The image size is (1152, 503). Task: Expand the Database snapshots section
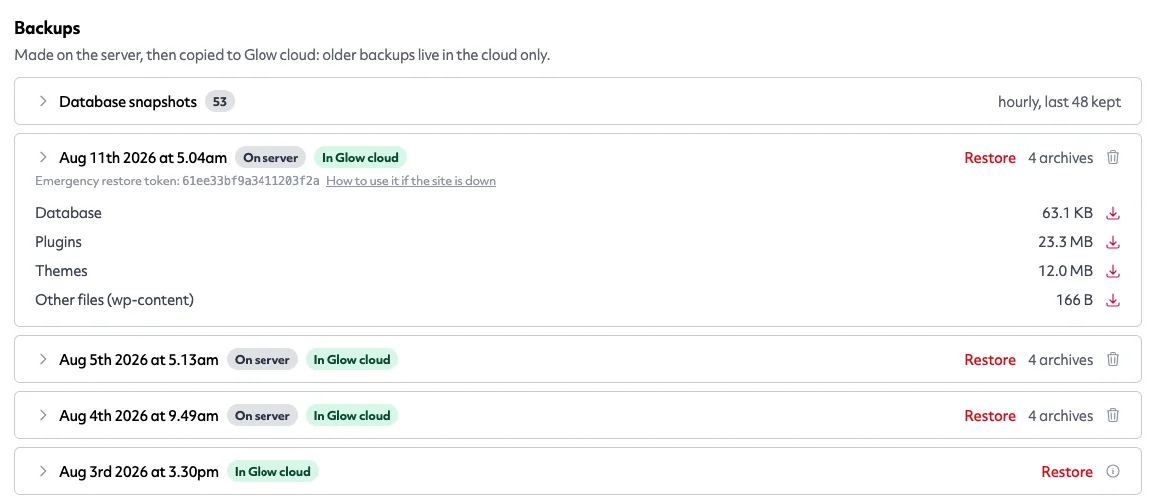[x=43, y=101]
